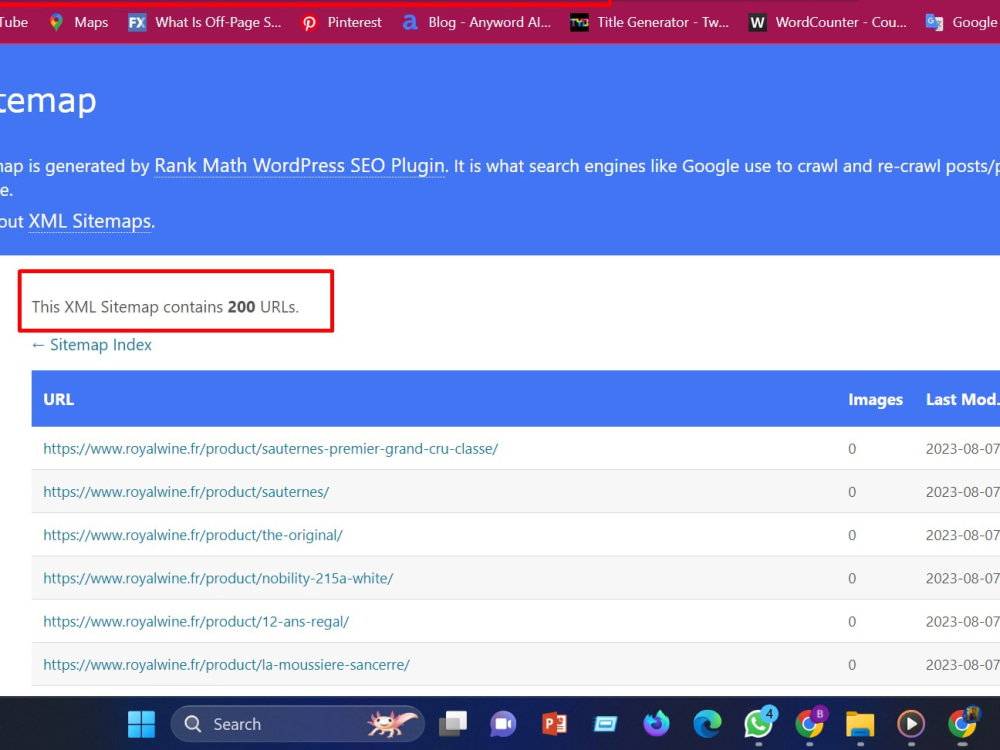Click the URL column header
The width and height of the screenshot is (1000, 750).
click(59, 399)
